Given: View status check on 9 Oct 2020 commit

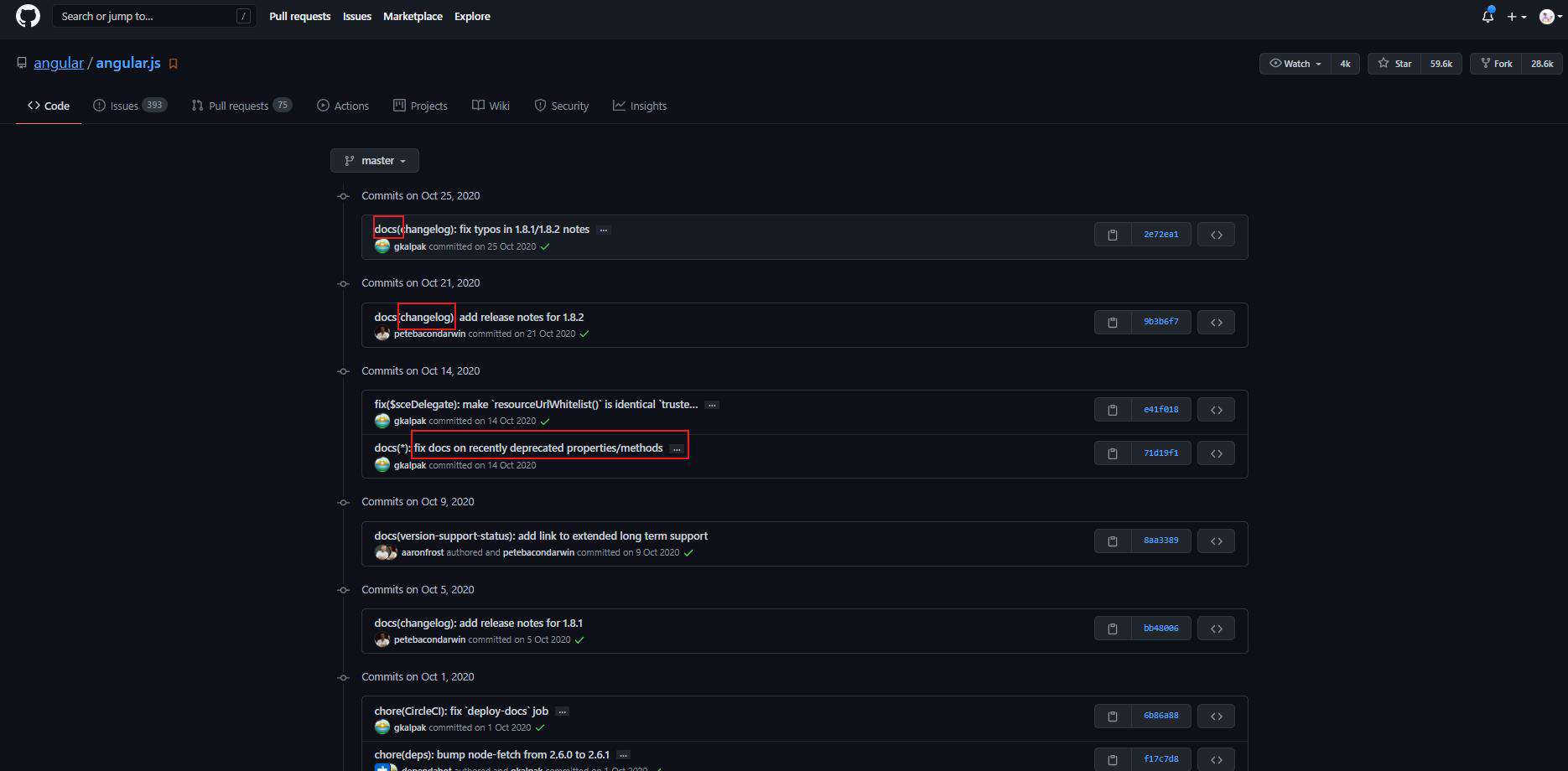Looking at the screenshot, I should (688, 552).
